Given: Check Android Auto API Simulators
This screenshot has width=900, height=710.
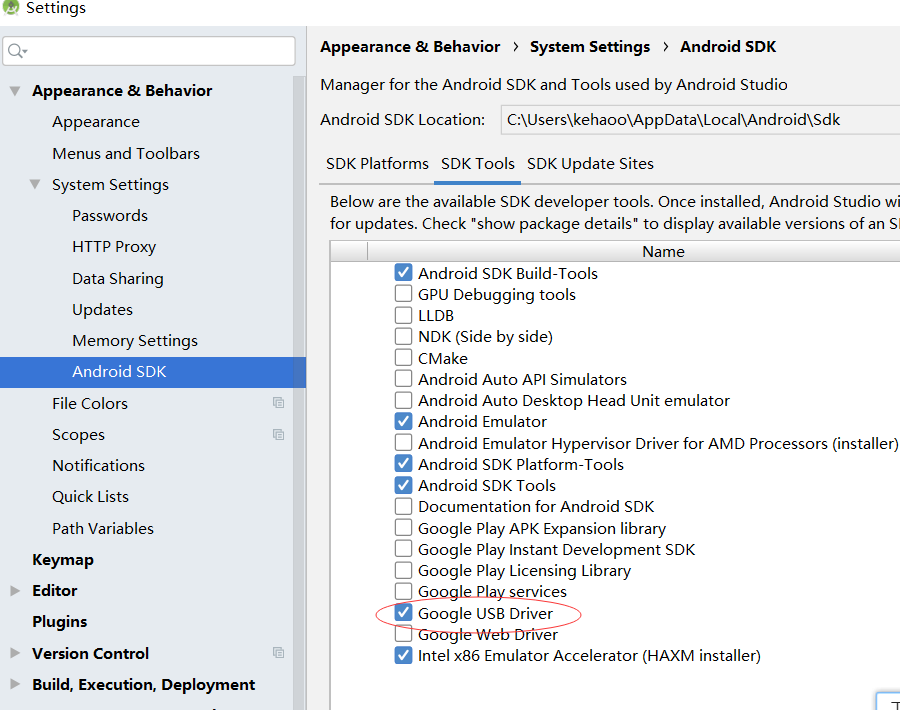Looking at the screenshot, I should 404,378.
